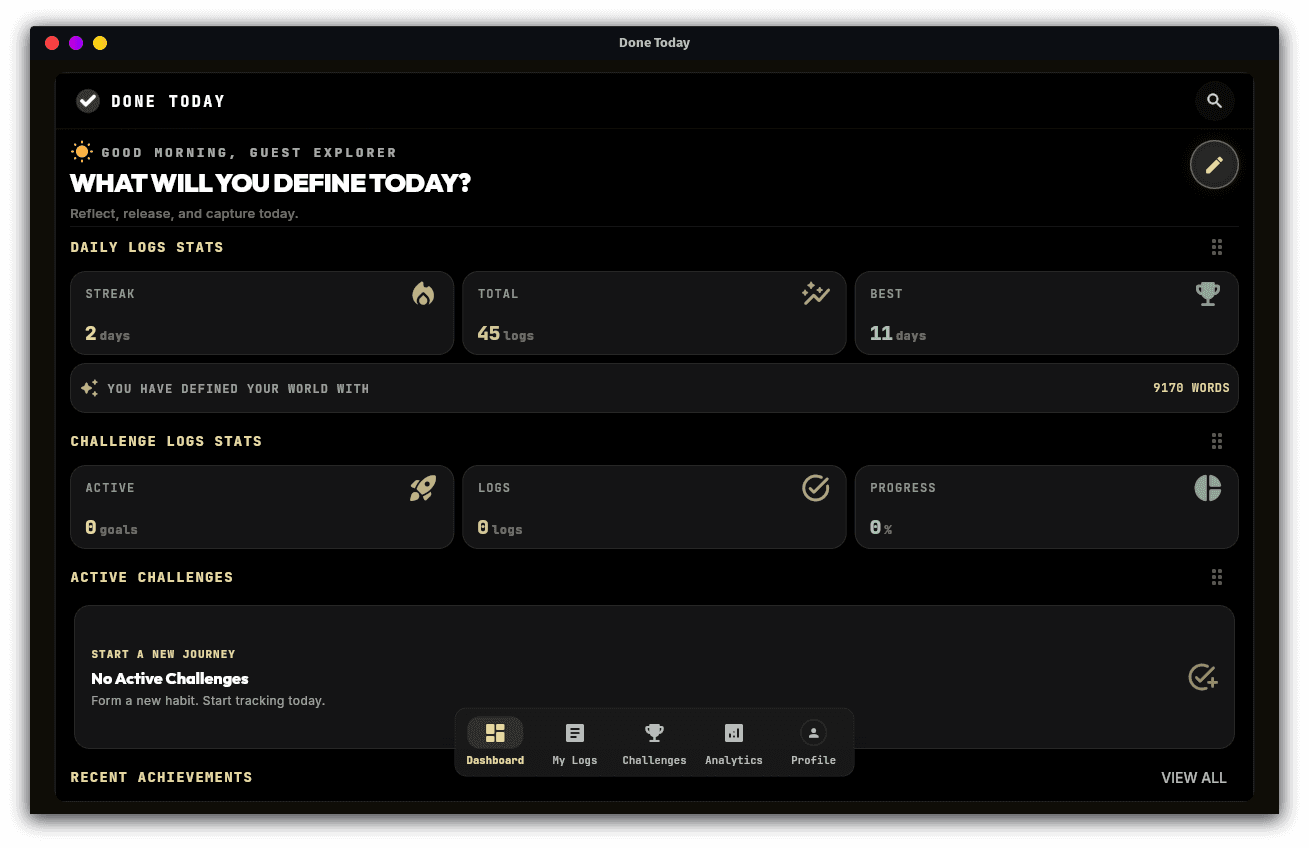Click the ACTIVE CHALLENGES heading
This screenshot has width=1309, height=848.
coord(152,577)
